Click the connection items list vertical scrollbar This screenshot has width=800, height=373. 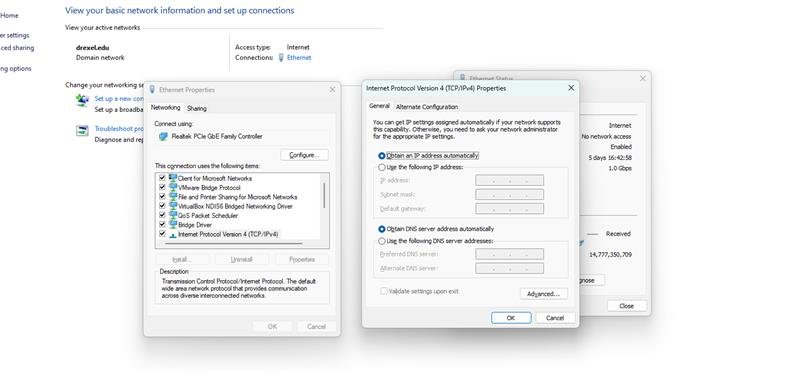pyautogui.click(x=324, y=195)
